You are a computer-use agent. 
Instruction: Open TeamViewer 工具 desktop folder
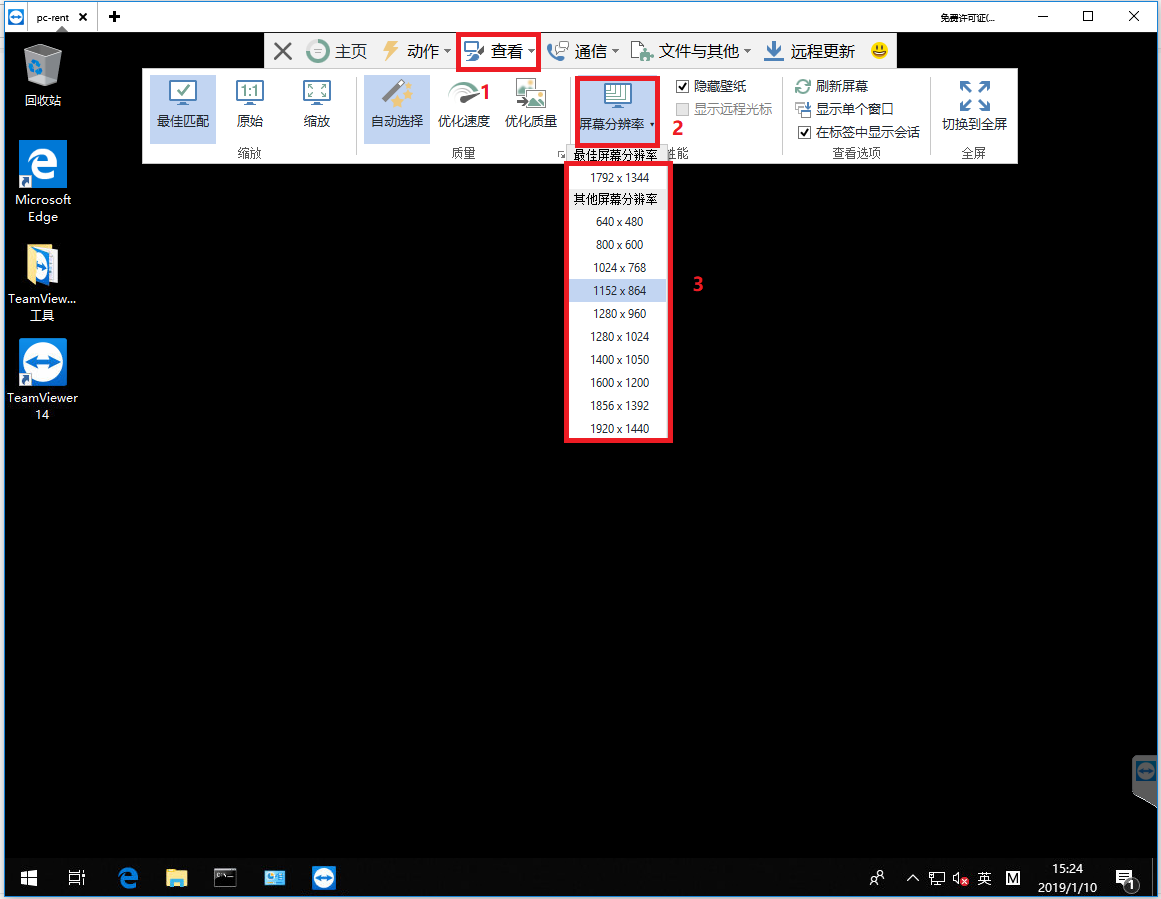pos(42,282)
